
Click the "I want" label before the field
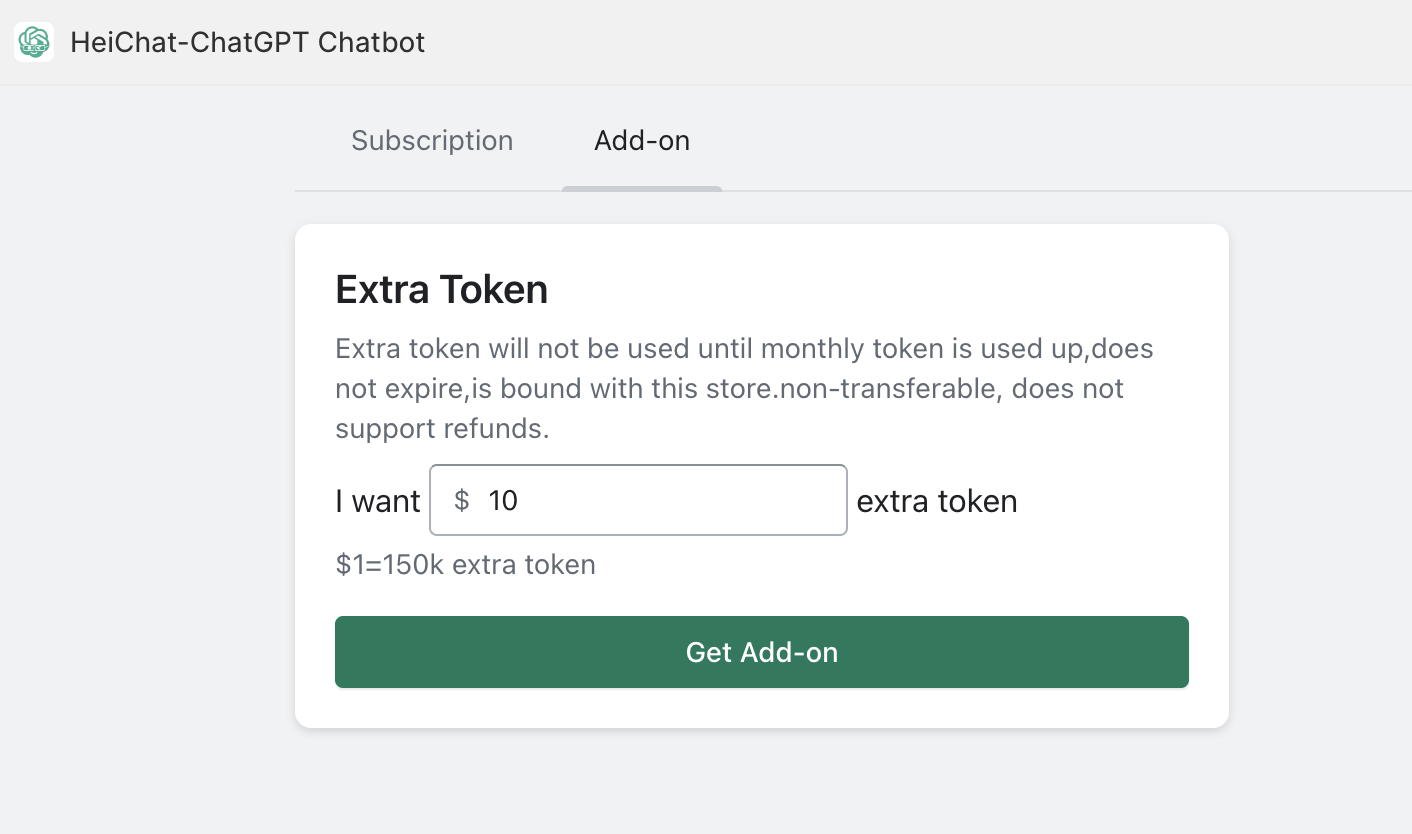pos(378,501)
